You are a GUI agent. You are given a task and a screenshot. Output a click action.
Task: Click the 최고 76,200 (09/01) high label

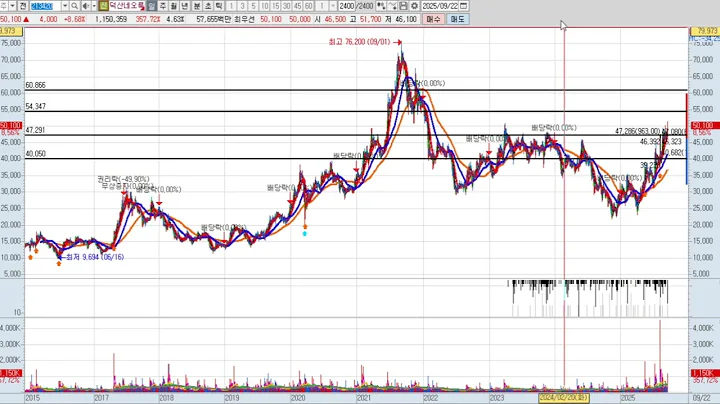pos(360,42)
